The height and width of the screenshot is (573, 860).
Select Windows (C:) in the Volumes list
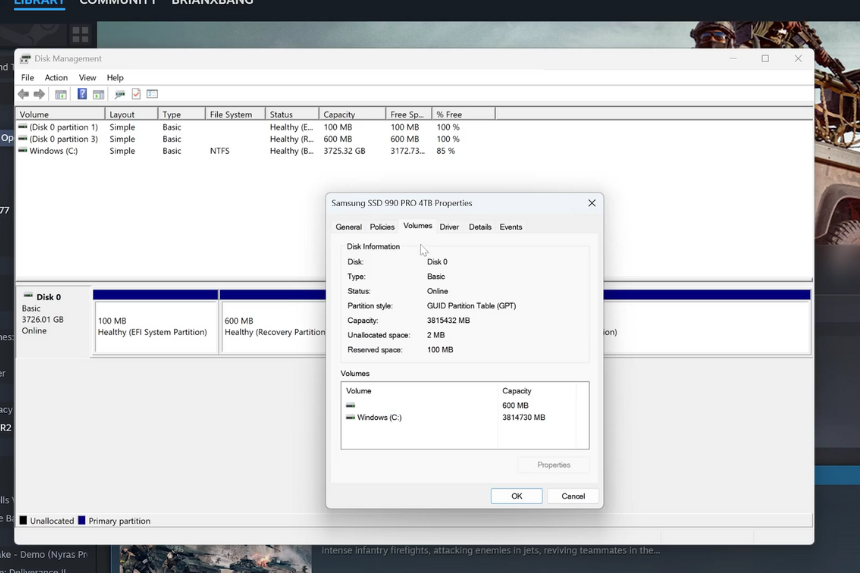coord(379,417)
